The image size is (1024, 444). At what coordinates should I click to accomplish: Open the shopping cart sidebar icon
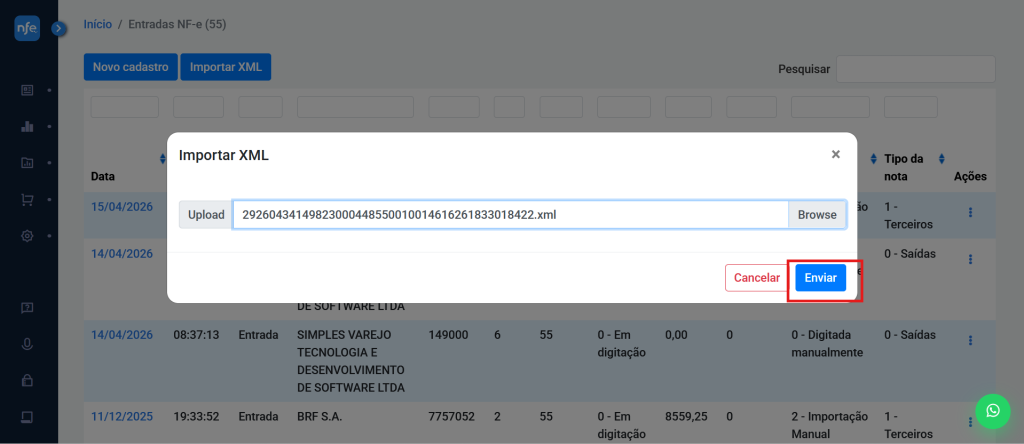point(27,199)
